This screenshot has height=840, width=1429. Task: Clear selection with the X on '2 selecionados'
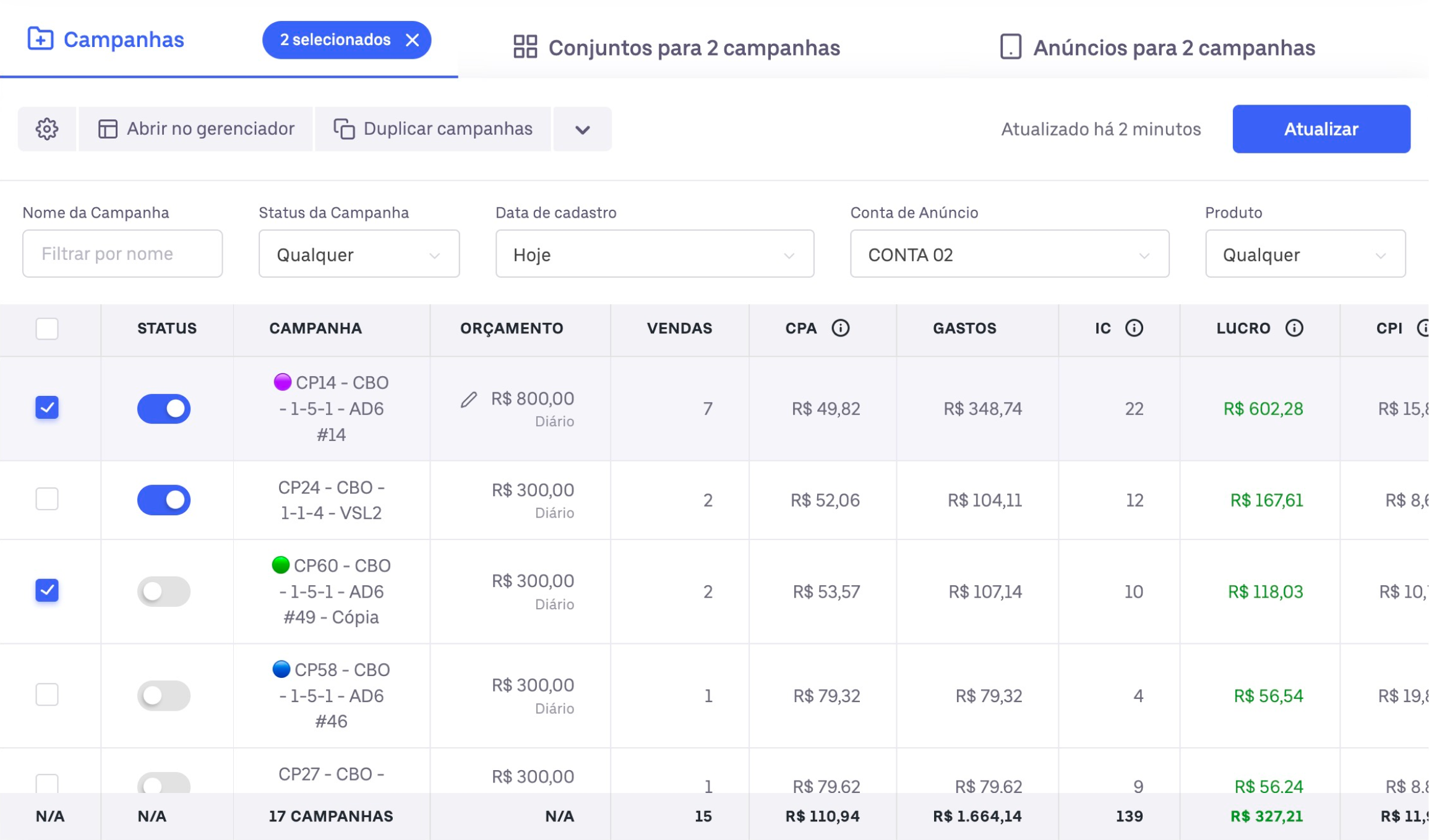tap(413, 40)
